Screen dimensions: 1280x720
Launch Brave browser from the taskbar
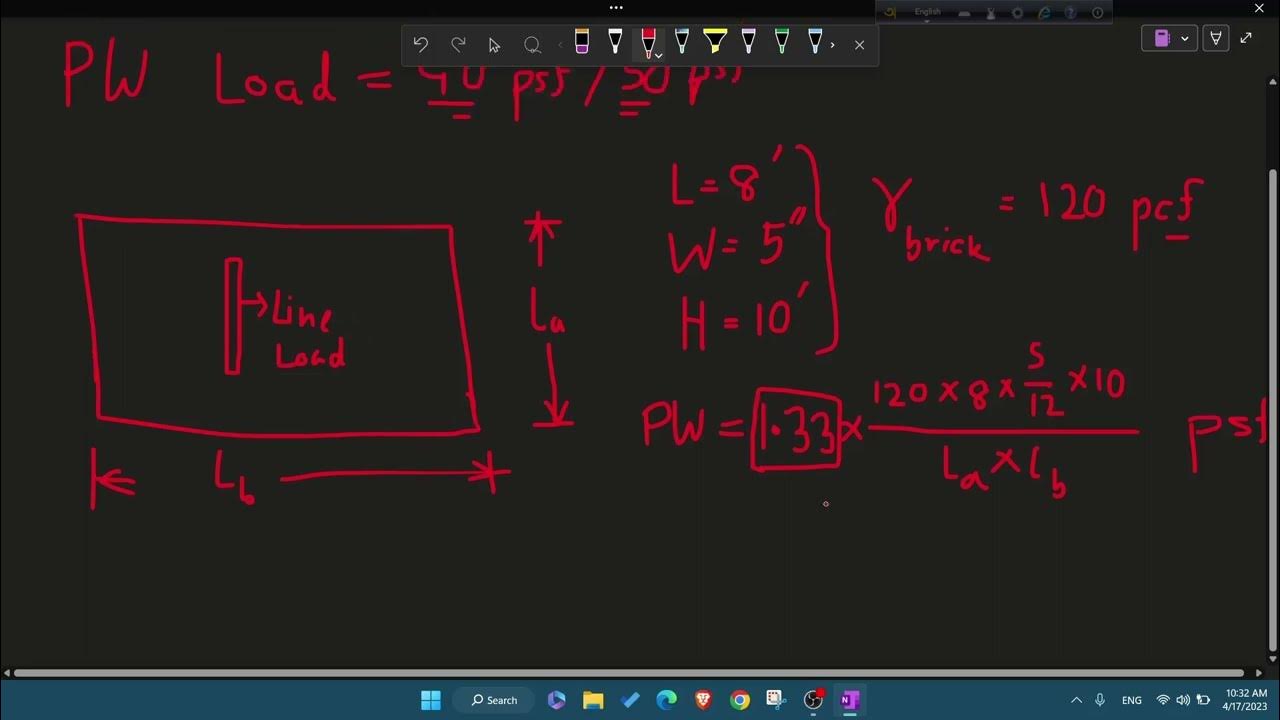pos(703,700)
